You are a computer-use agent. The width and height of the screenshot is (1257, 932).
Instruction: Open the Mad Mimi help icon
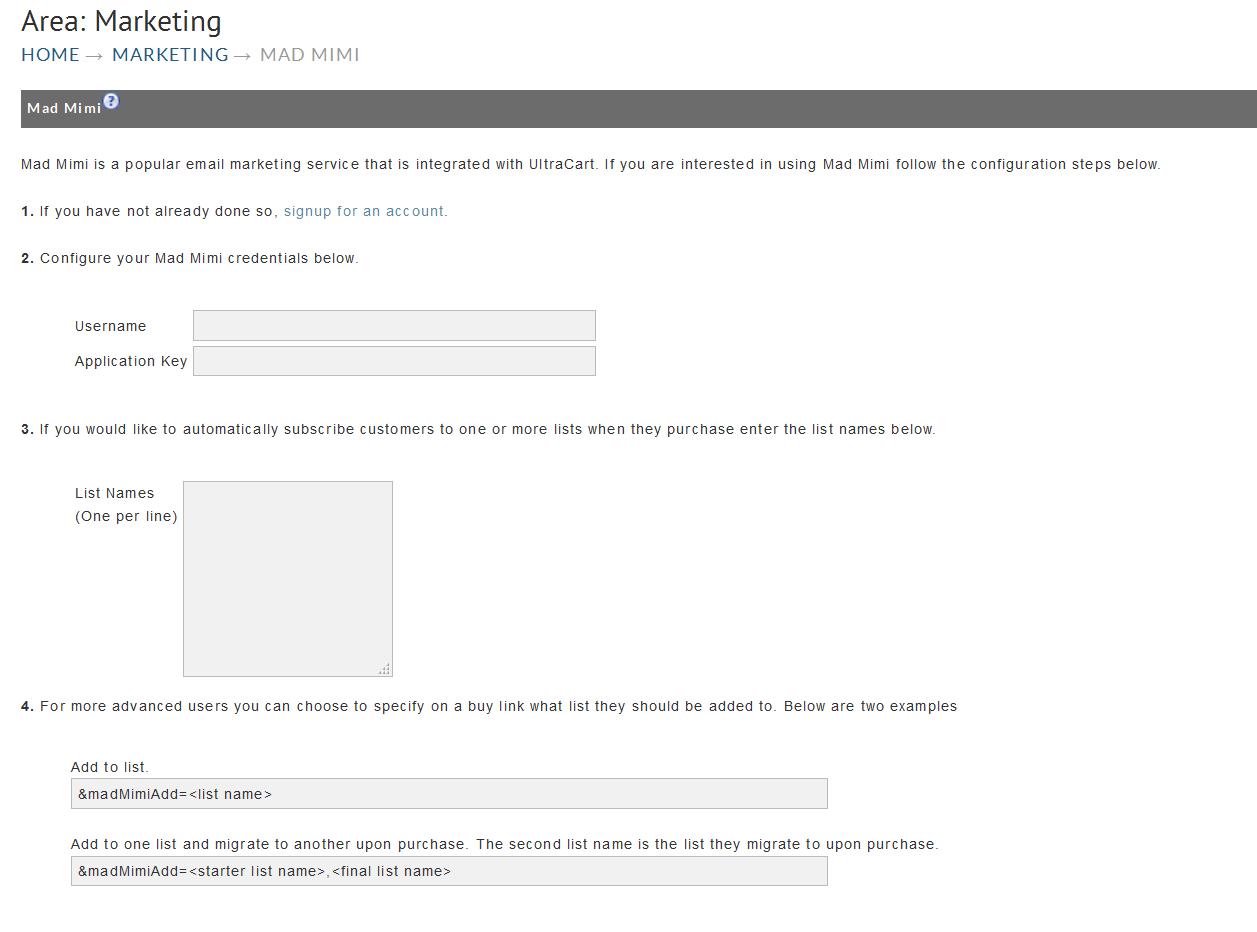point(111,101)
